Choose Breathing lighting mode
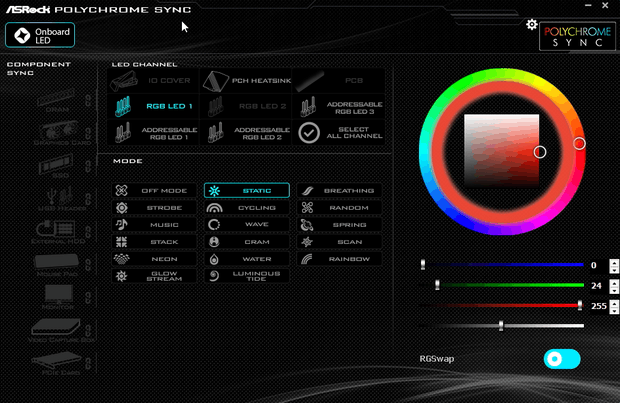This screenshot has width=620, height=403. [x=339, y=191]
